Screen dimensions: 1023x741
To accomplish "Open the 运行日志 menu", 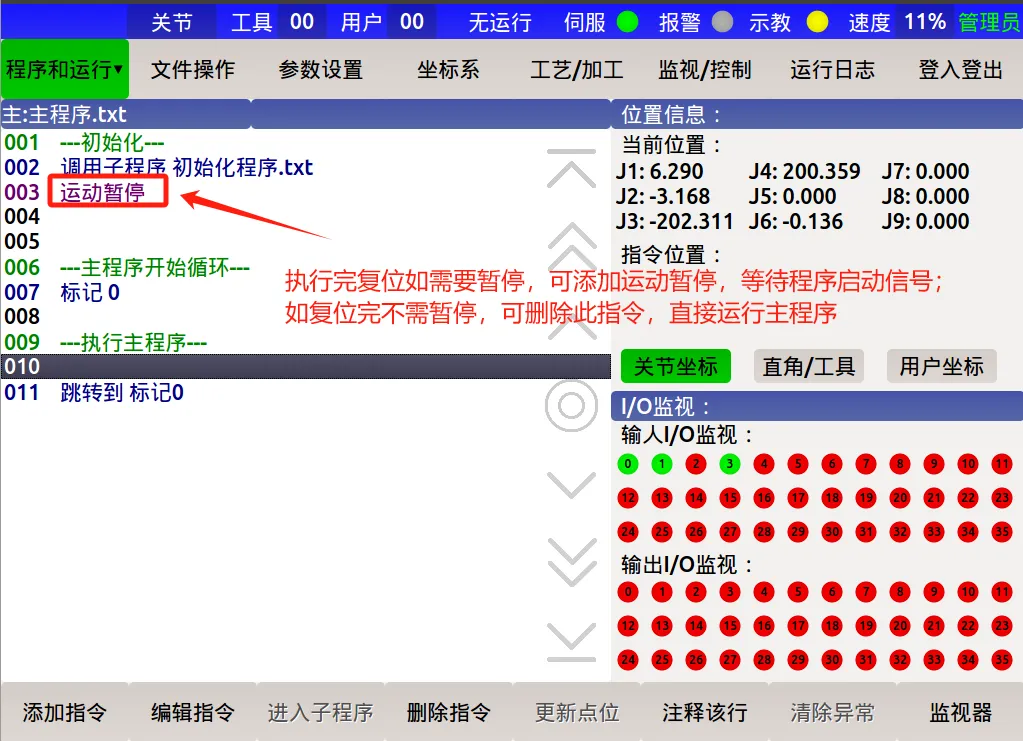I will point(832,69).
